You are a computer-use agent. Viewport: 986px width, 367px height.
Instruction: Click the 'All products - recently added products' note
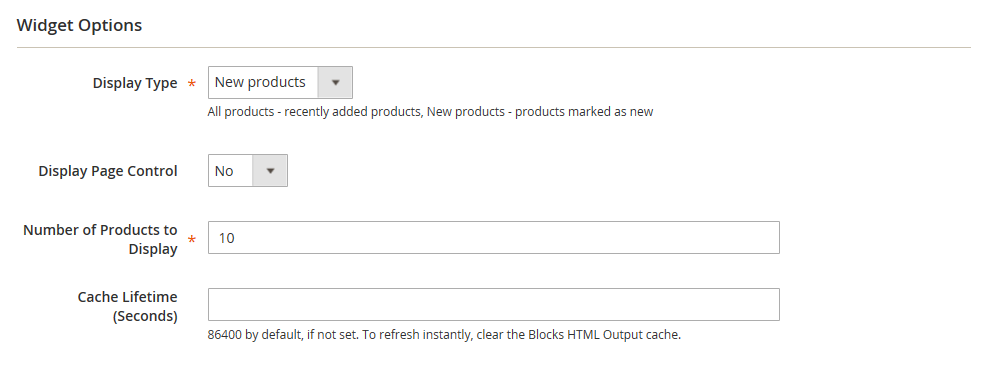[315, 112]
